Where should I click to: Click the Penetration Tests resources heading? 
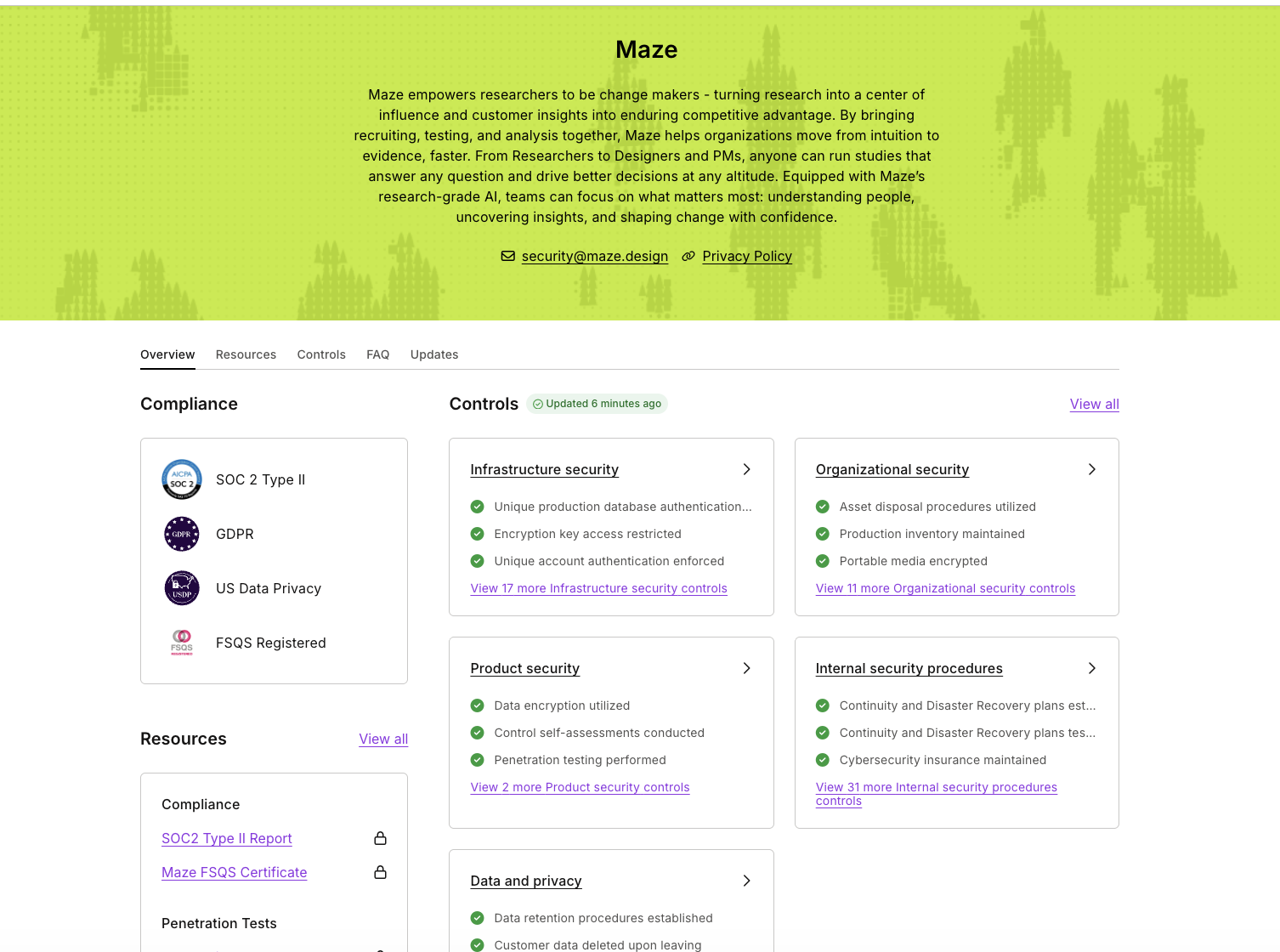pyautogui.click(x=219, y=923)
